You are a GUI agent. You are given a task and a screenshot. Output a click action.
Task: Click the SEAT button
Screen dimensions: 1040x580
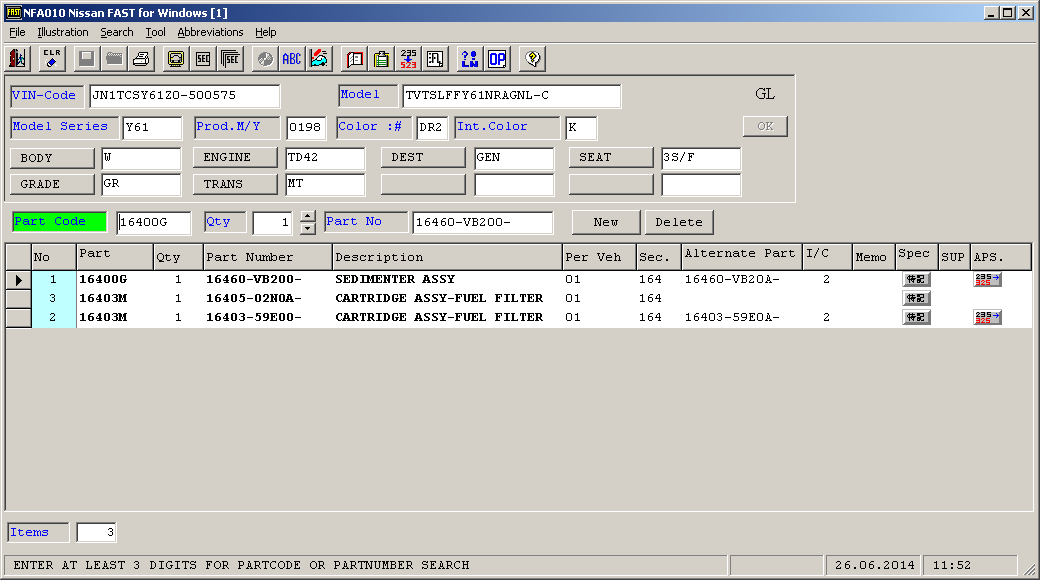click(x=611, y=158)
